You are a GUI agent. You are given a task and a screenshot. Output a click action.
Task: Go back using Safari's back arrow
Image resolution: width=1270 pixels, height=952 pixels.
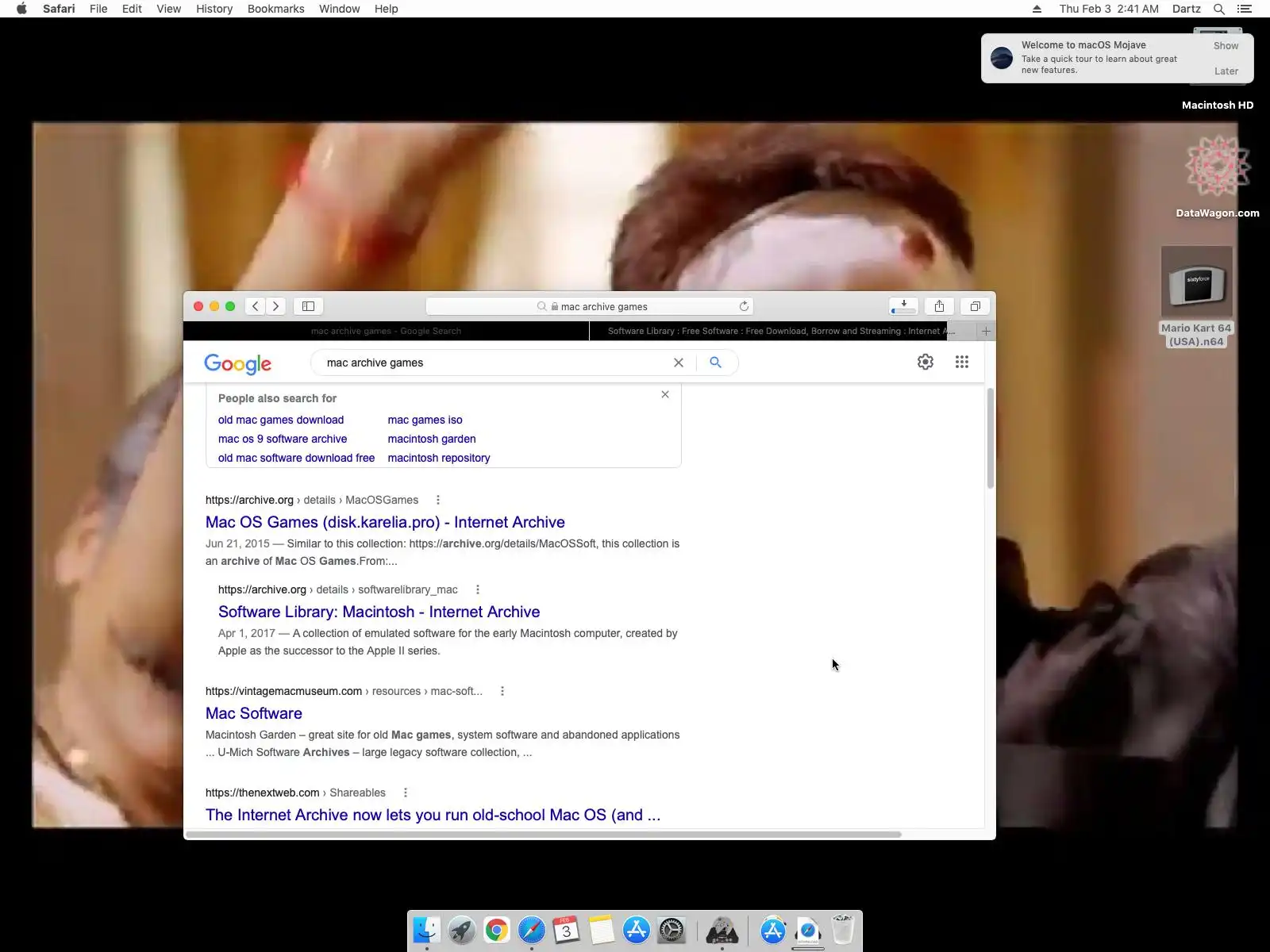[256, 306]
